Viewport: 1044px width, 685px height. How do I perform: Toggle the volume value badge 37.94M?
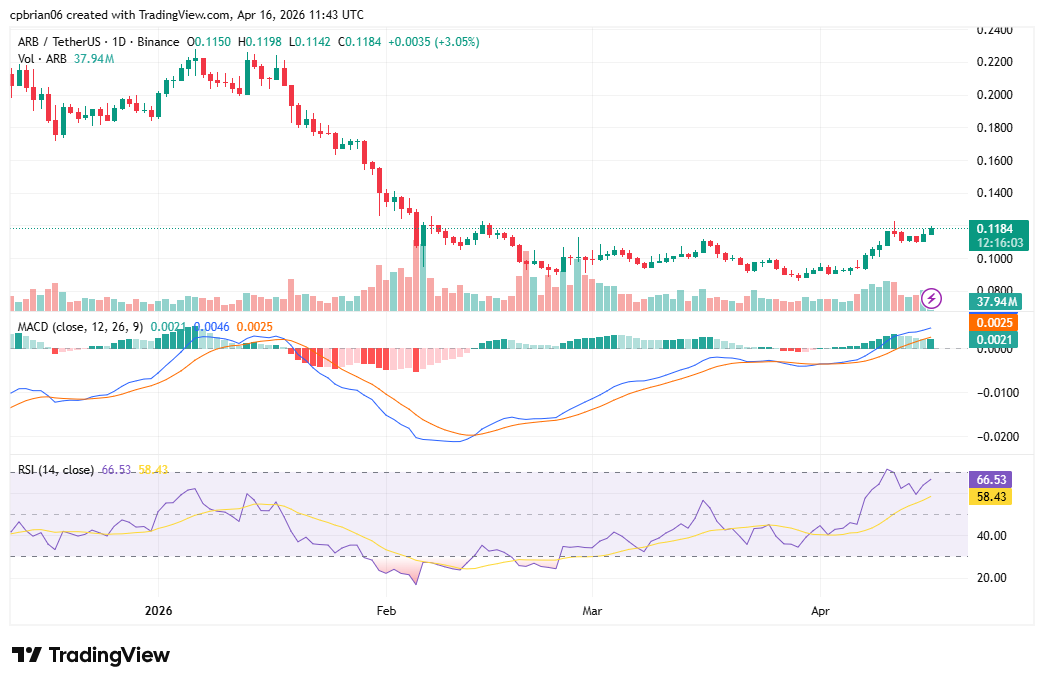(994, 301)
